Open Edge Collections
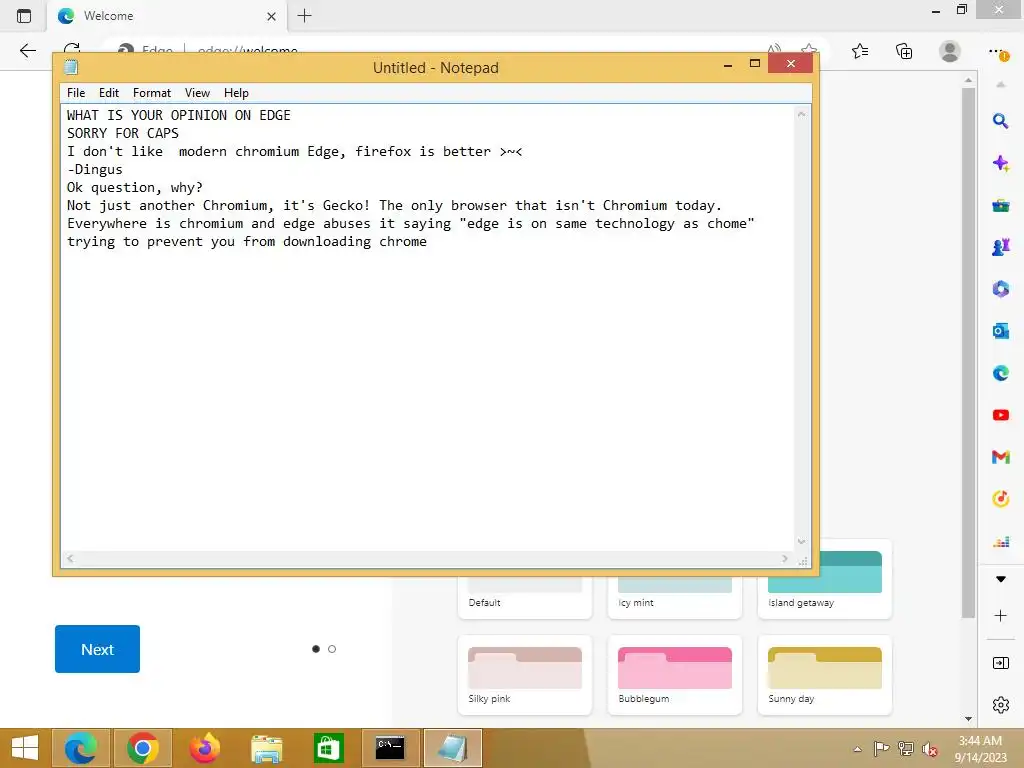 coord(904,51)
